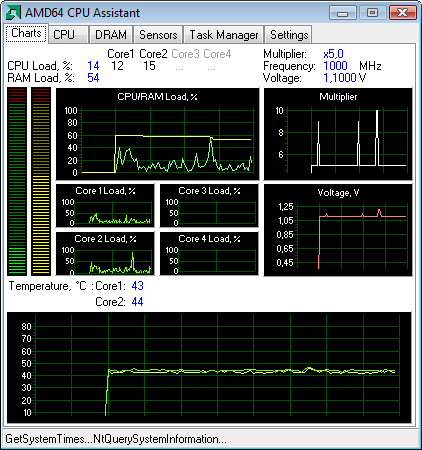Screen dimensions: 422x450
Task: Select the Sensors tab
Action: click(158, 35)
